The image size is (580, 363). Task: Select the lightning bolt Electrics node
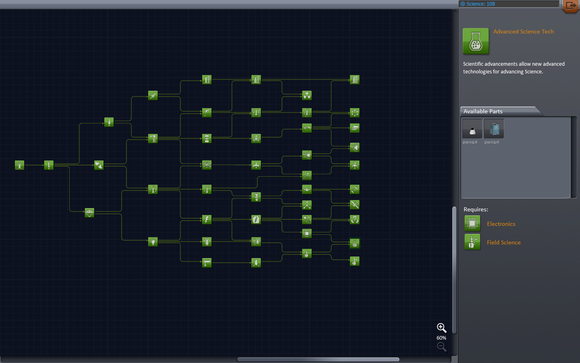[207, 219]
